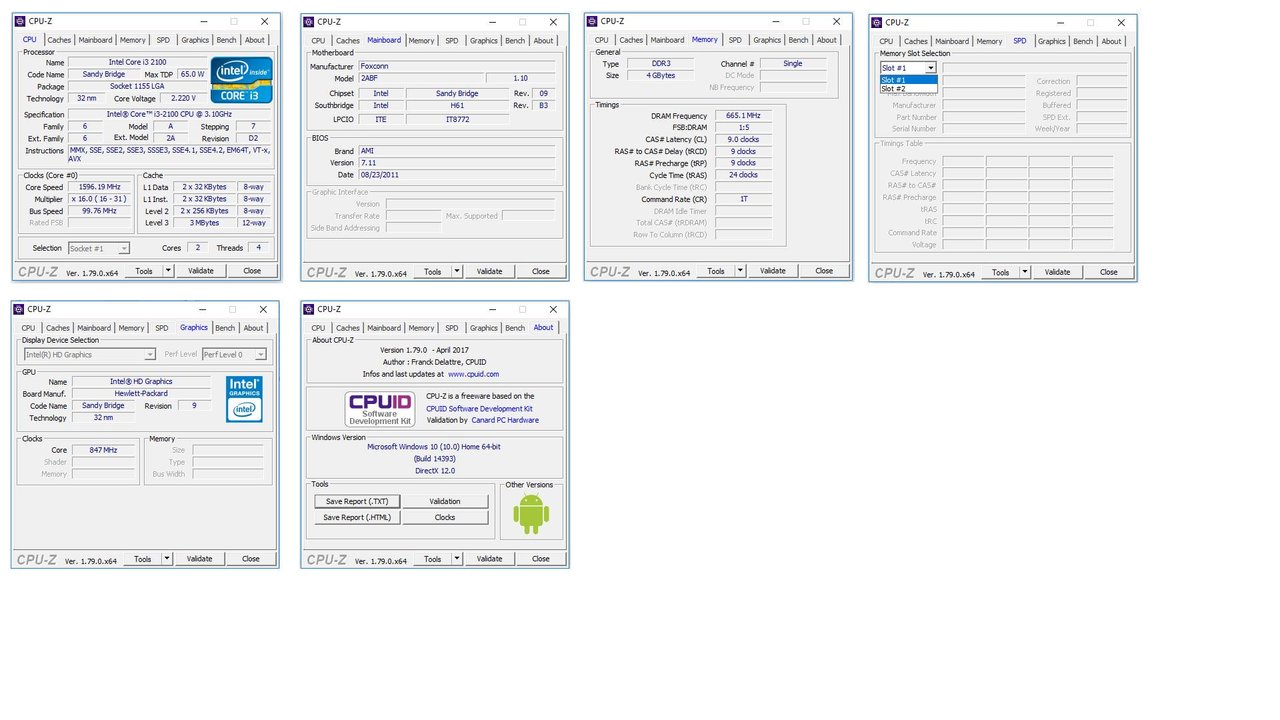Open Tools arrow in About window
This screenshot has width=1280, height=720.
457,559
